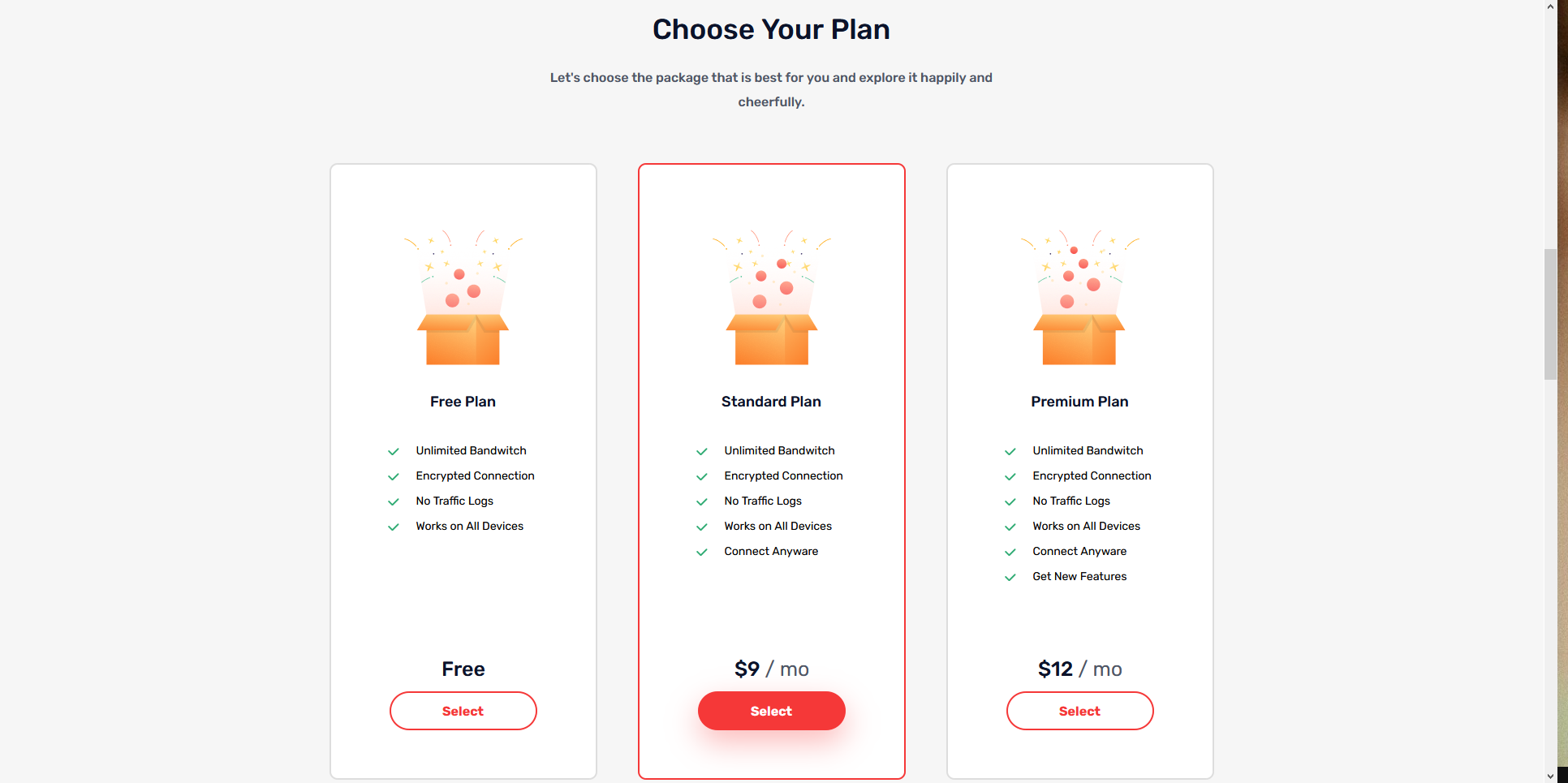The image size is (1568, 783).
Task: Click the Premium Plan gift box illustration
Action: pos(1079,298)
